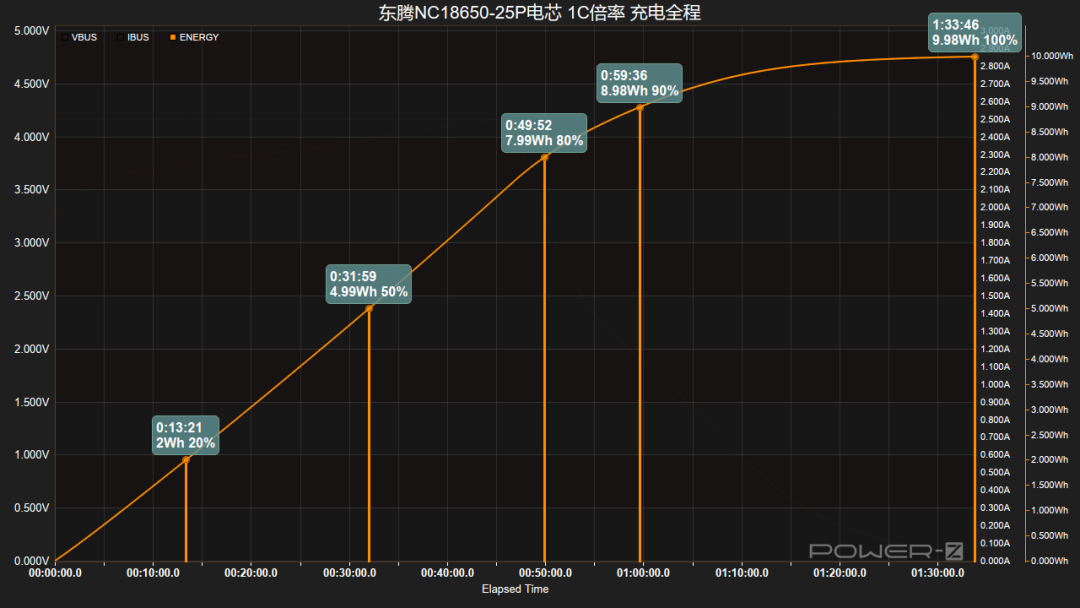Click the data point at 20% energy
This screenshot has height=608, width=1080.
[186, 460]
